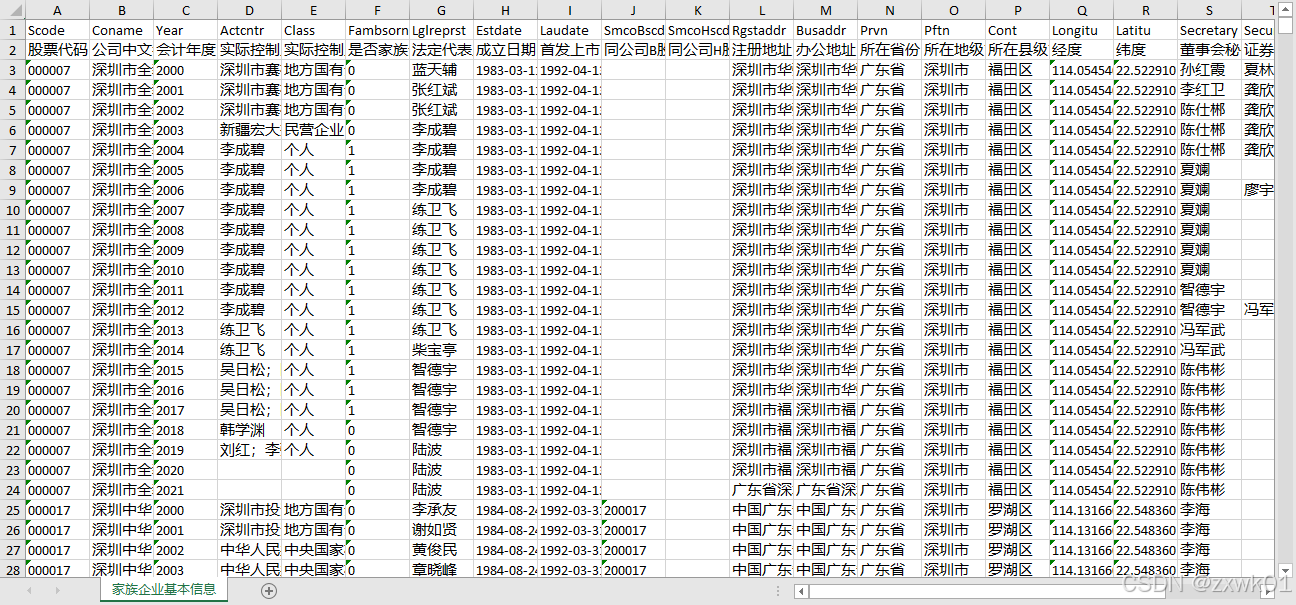Click the Secretary cell containing 李红卫
This screenshot has height=605, width=1296.
tap(1209, 90)
